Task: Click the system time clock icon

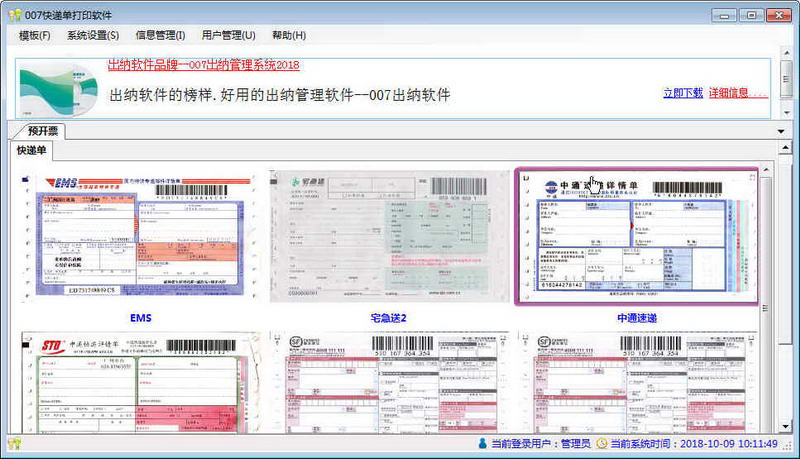Action: pos(602,444)
